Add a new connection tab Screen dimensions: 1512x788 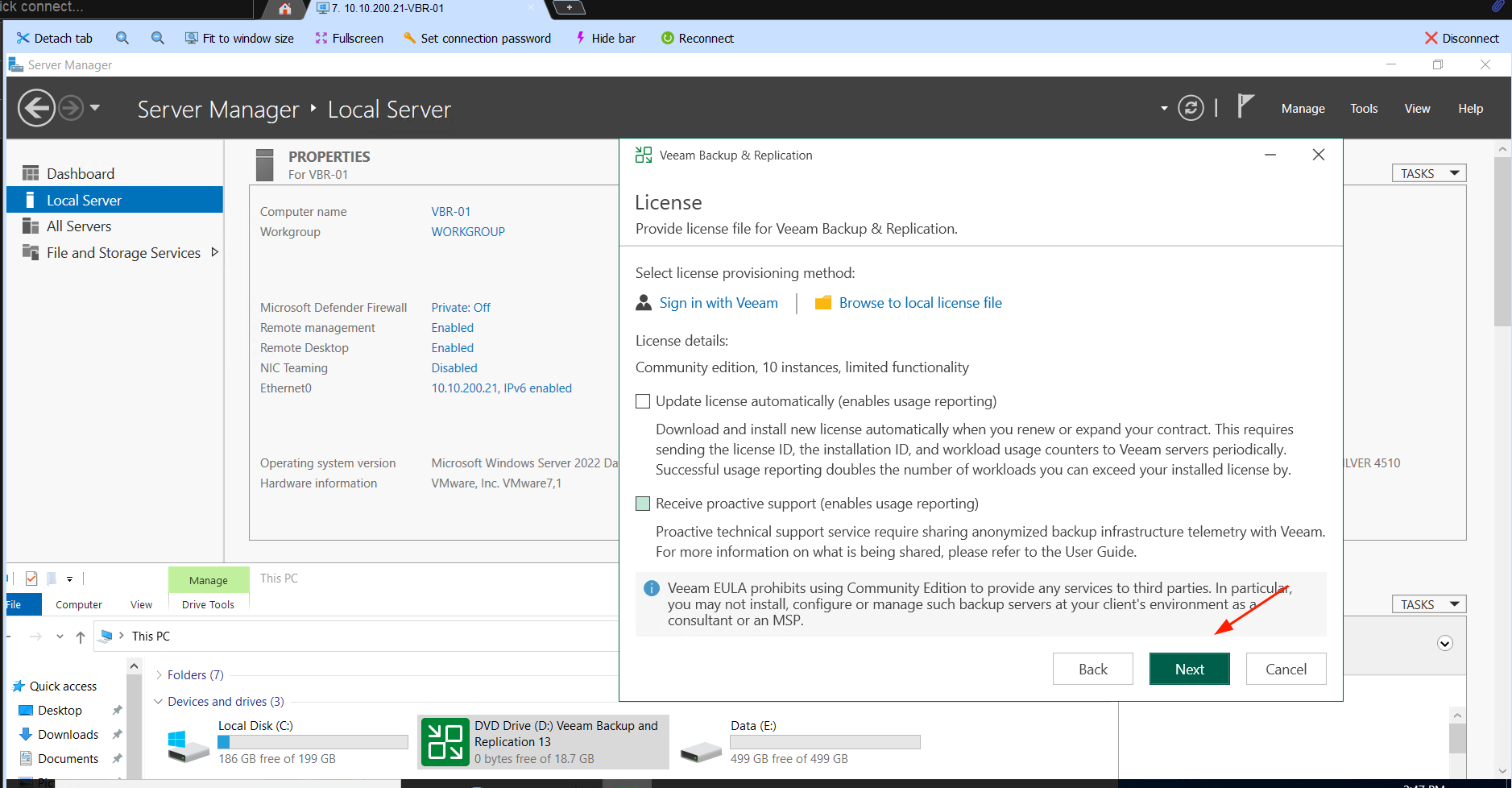pyautogui.click(x=570, y=8)
